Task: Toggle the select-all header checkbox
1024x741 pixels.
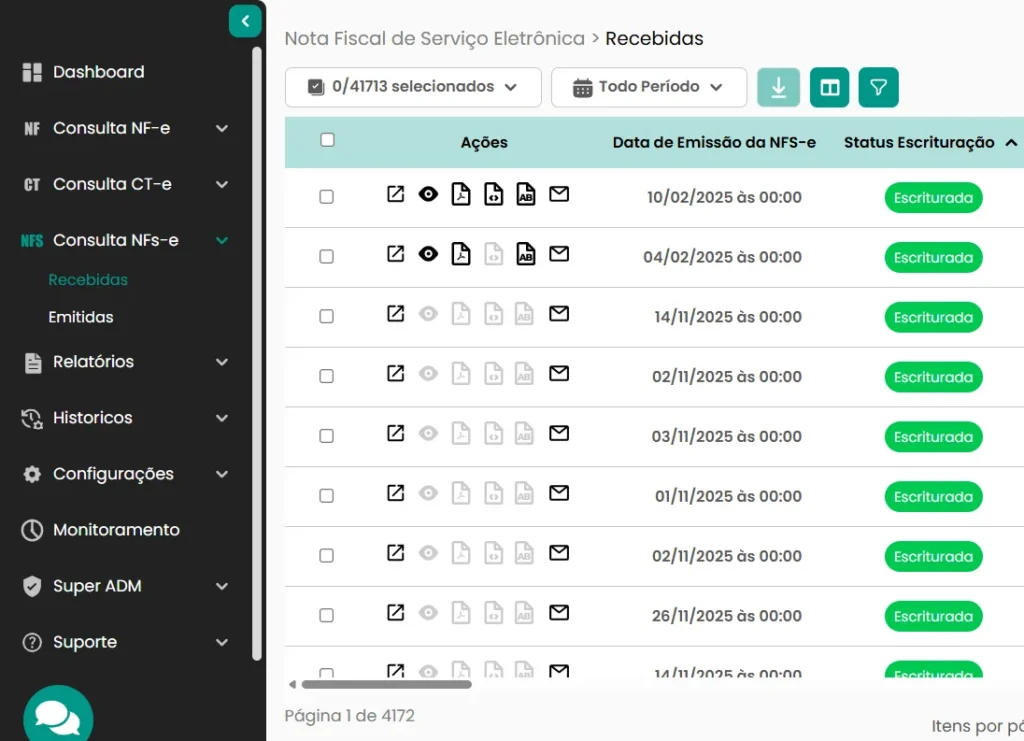Action: (327, 140)
